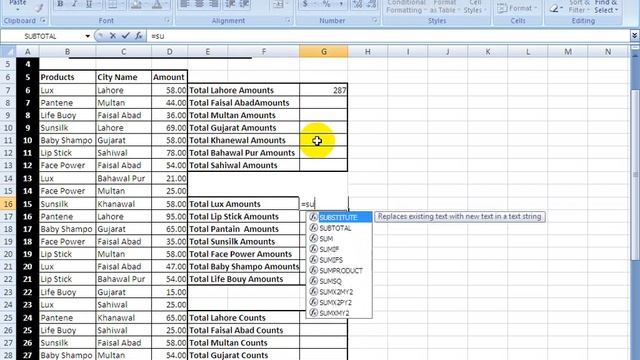
Task: Open Cell Styles dropdown
Action: (x=475, y=7)
